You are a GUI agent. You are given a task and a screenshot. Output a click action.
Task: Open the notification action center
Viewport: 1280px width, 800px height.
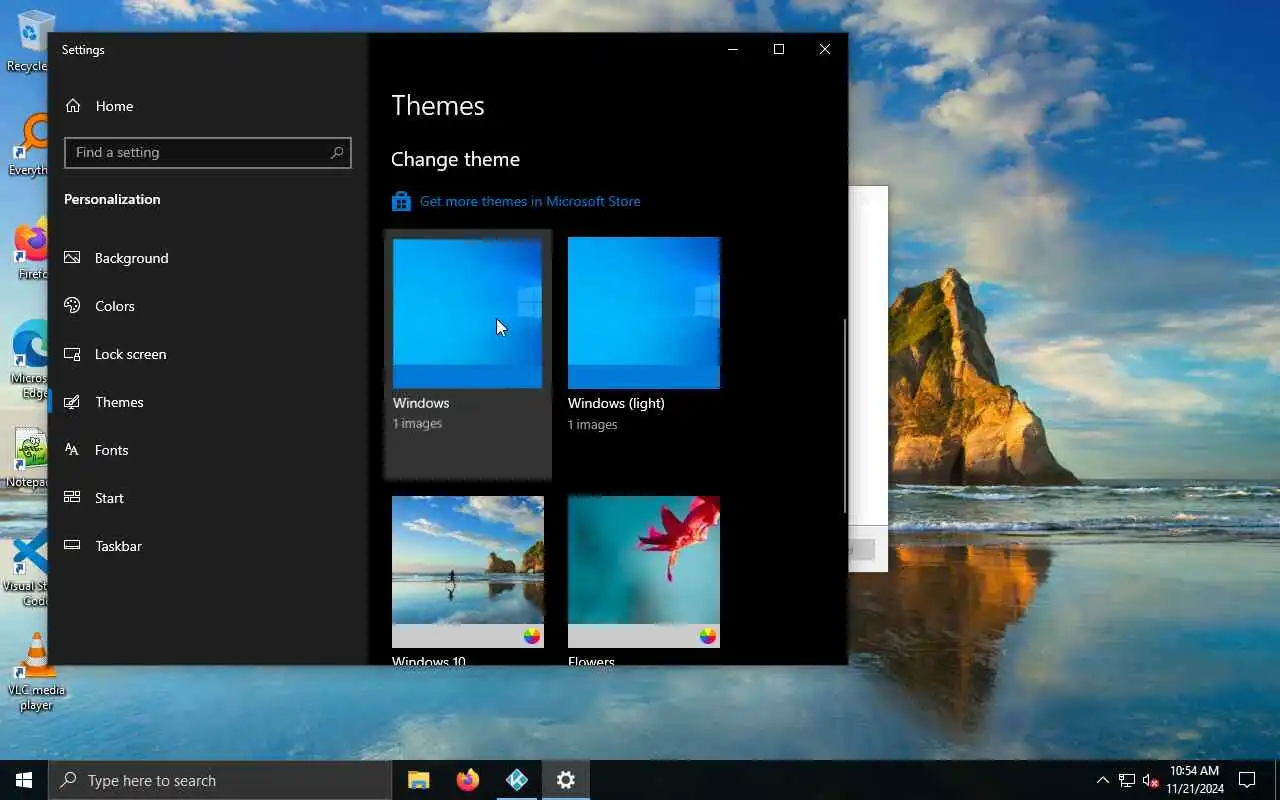(x=1247, y=780)
